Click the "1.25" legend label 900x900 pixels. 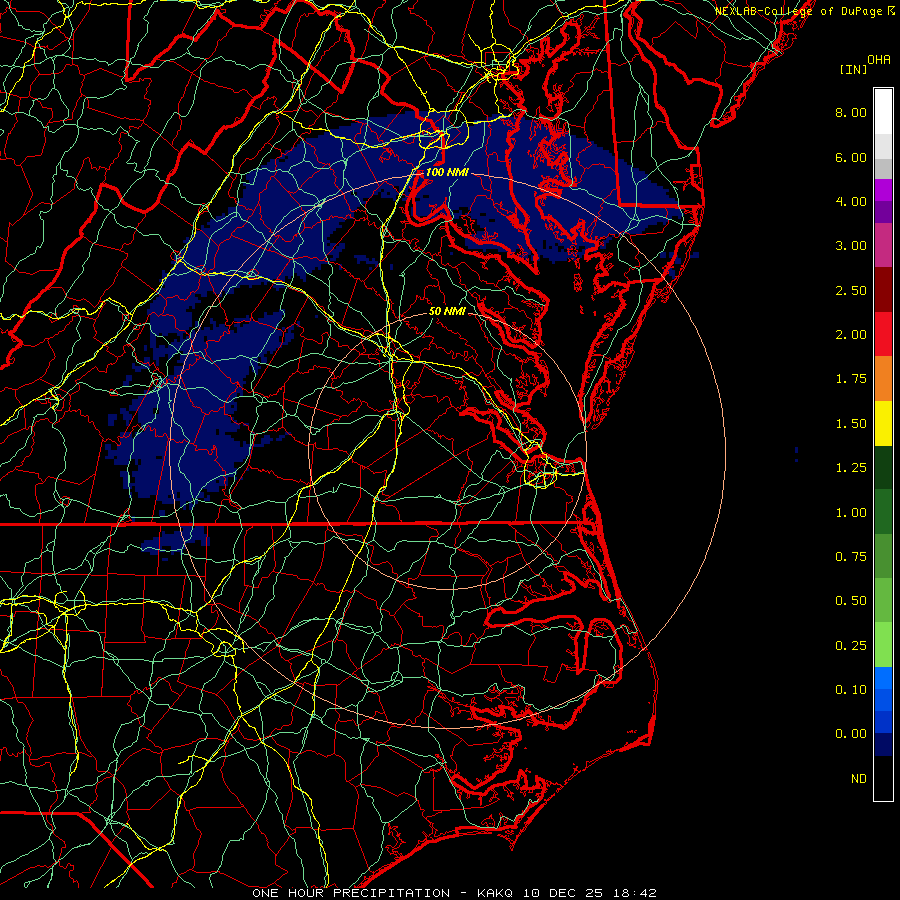click(851, 468)
